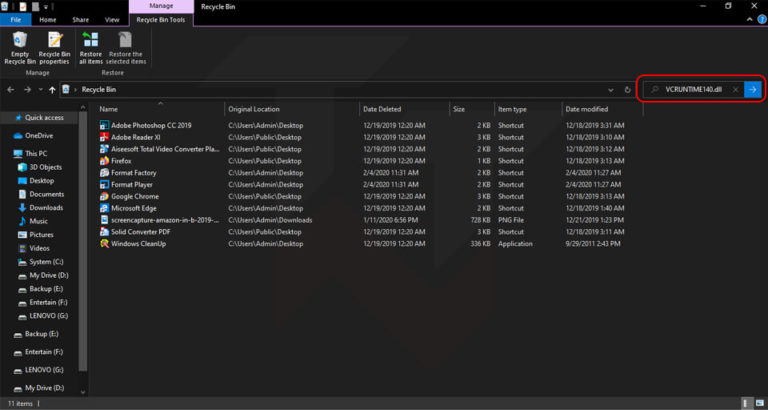Click Recycle Bin in the address bar
The height and width of the screenshot is (410, 768).
[x=98, y=90]
